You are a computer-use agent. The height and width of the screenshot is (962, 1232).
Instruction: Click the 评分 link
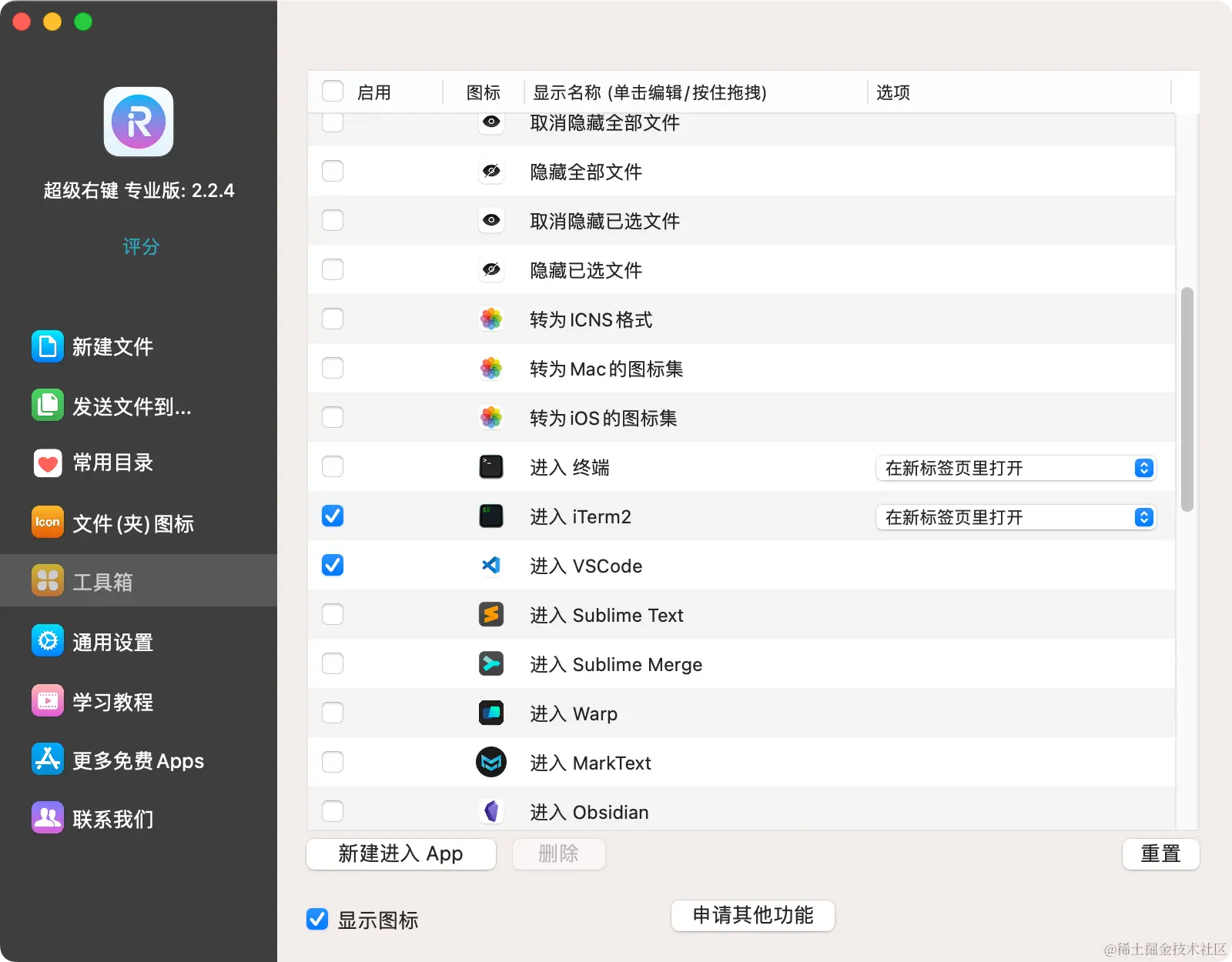click(141, 246)
